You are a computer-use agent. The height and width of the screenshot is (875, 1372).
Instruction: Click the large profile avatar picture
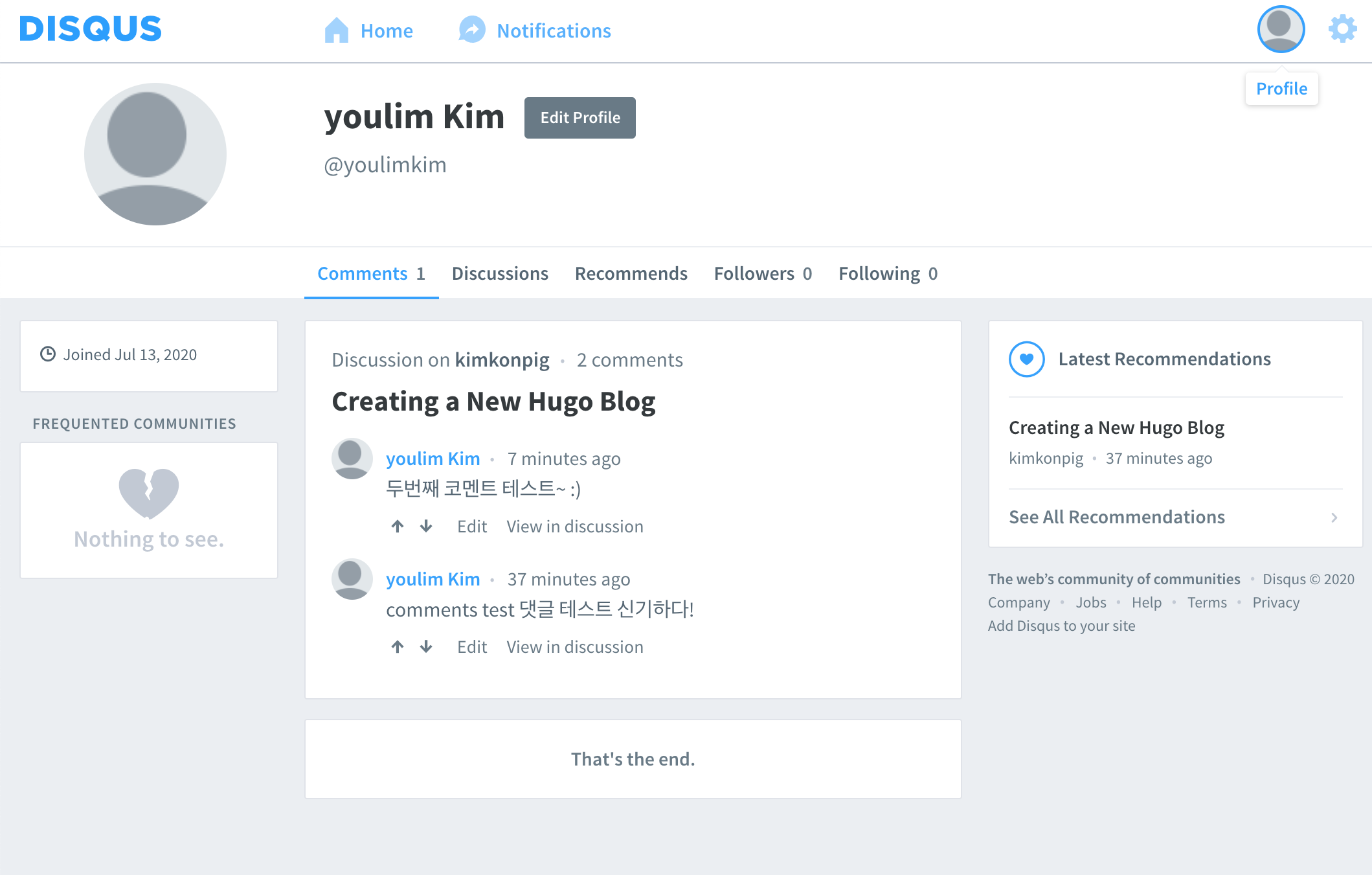tap(155, 154)
